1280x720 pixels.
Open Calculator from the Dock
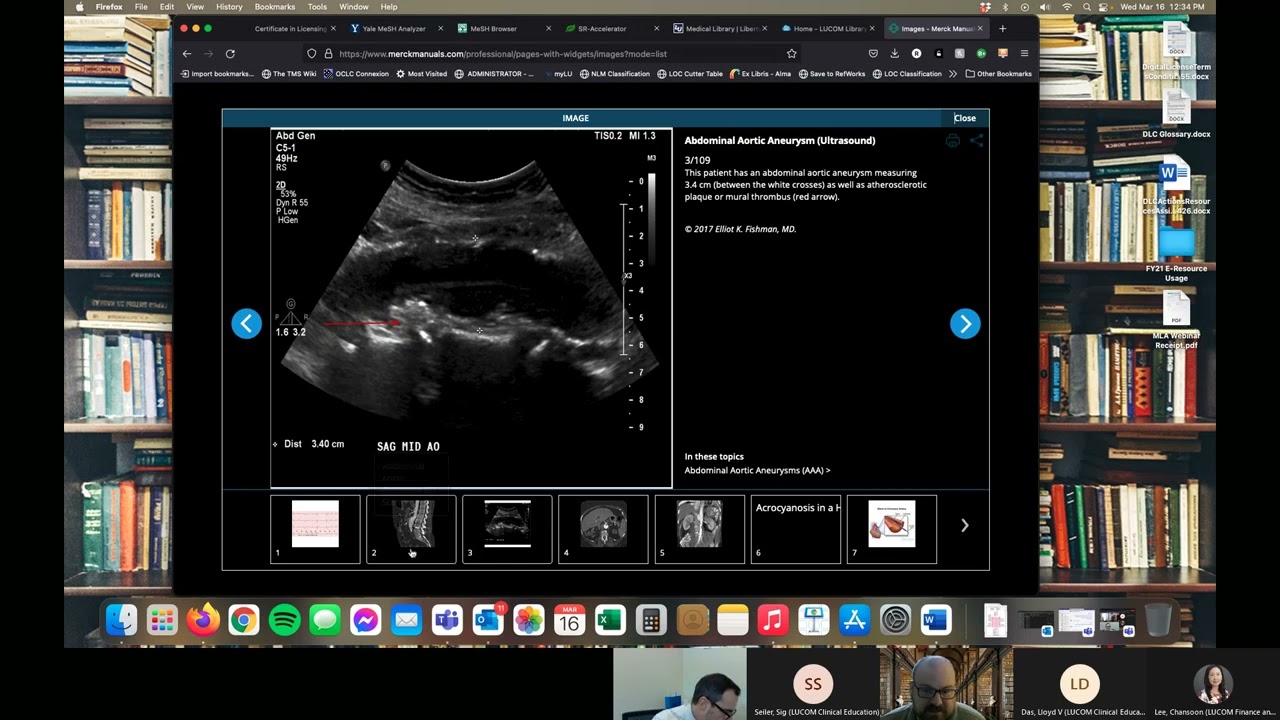[651, 621]
